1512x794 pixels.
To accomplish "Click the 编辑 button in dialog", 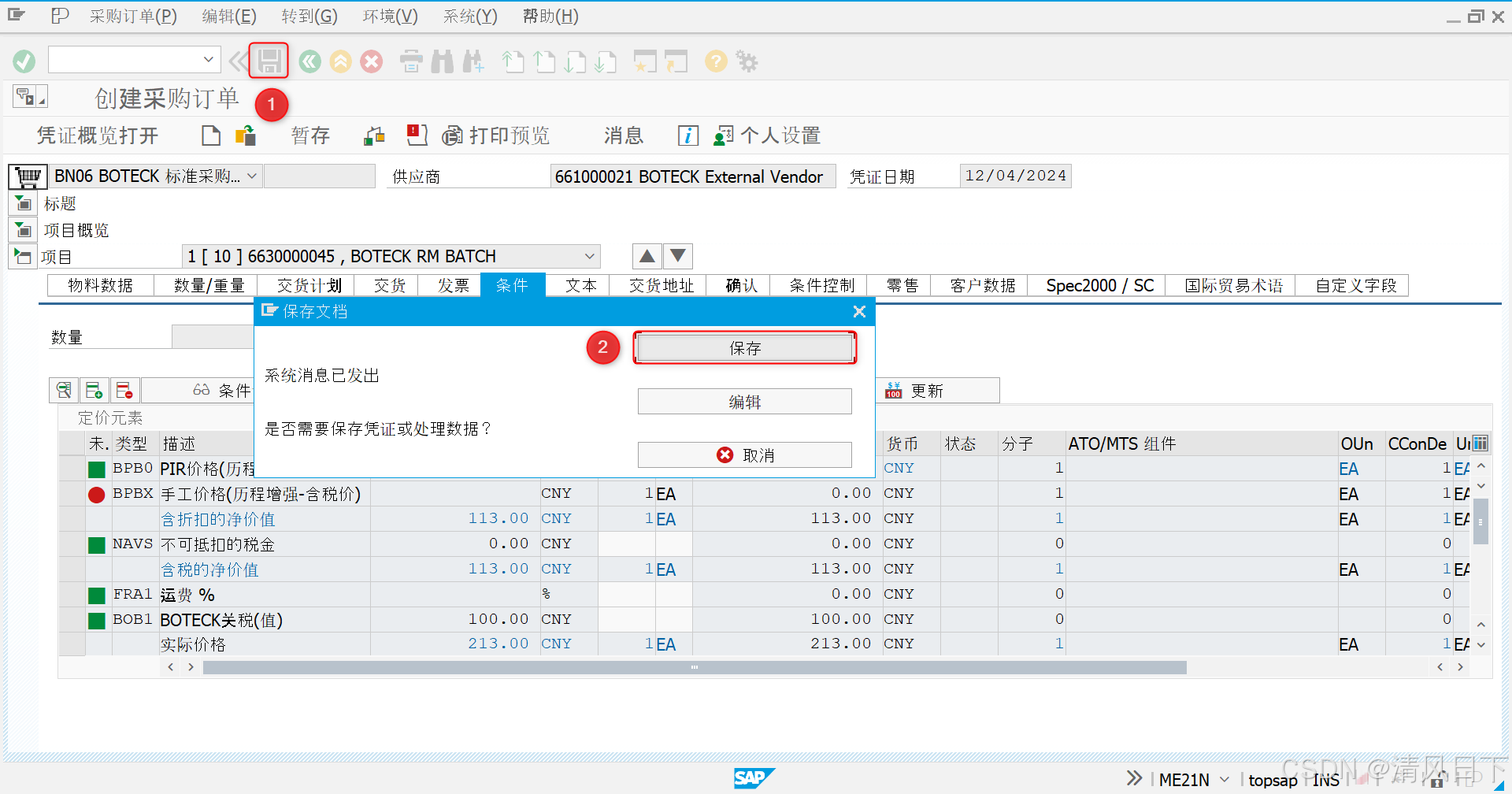I will [x=745, y=402].
